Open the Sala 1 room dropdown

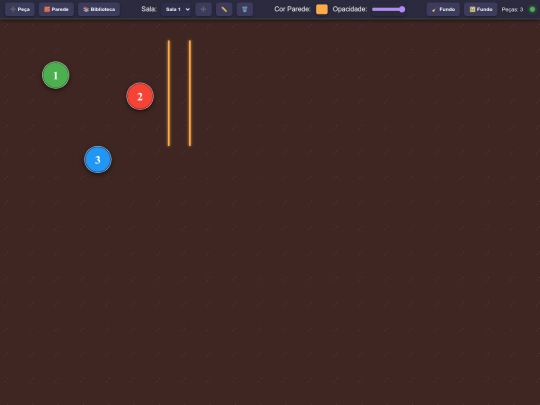176,9
